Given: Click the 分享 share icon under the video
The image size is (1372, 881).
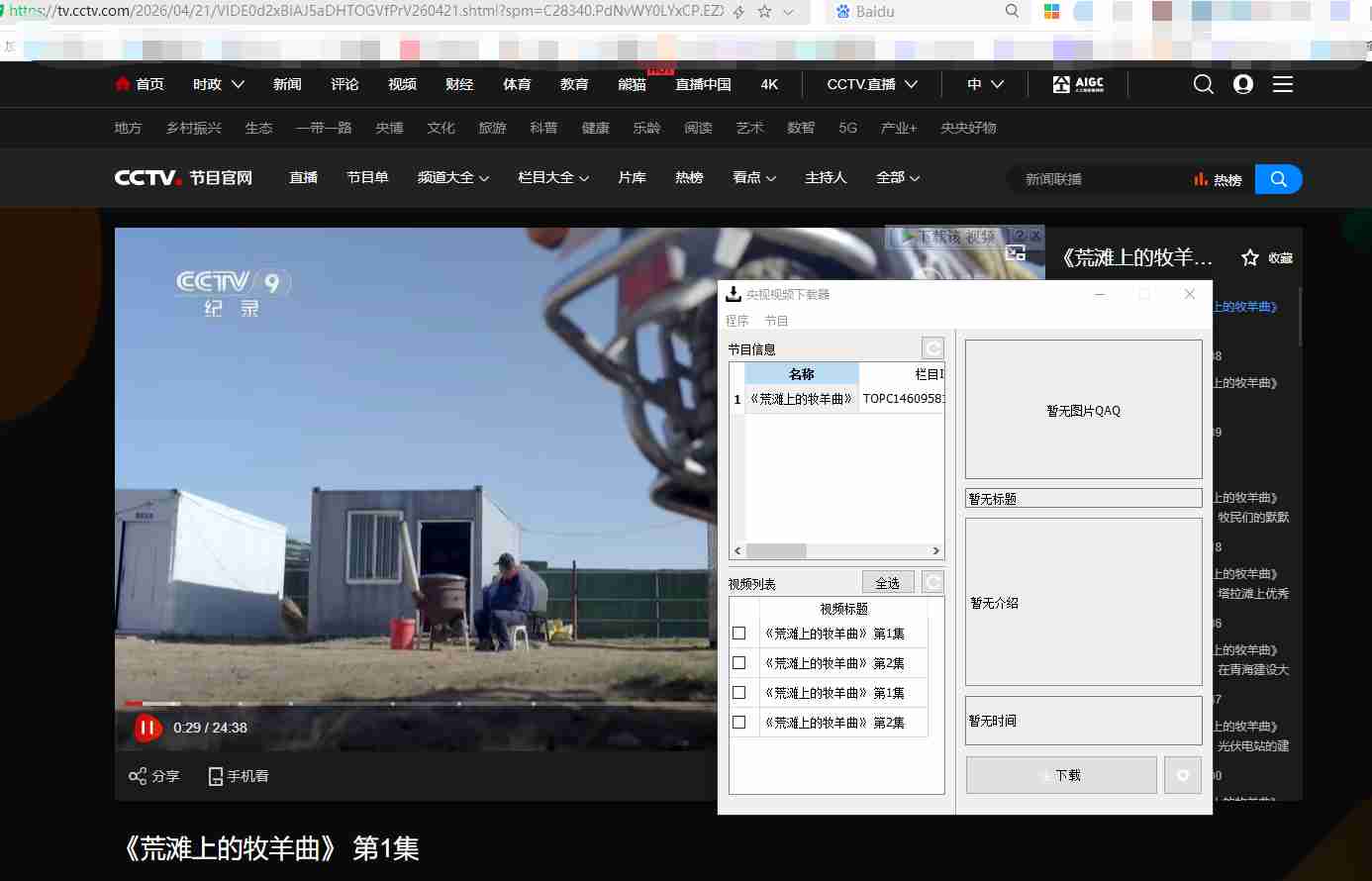Looking at the screenshot, I should (138, 776).
